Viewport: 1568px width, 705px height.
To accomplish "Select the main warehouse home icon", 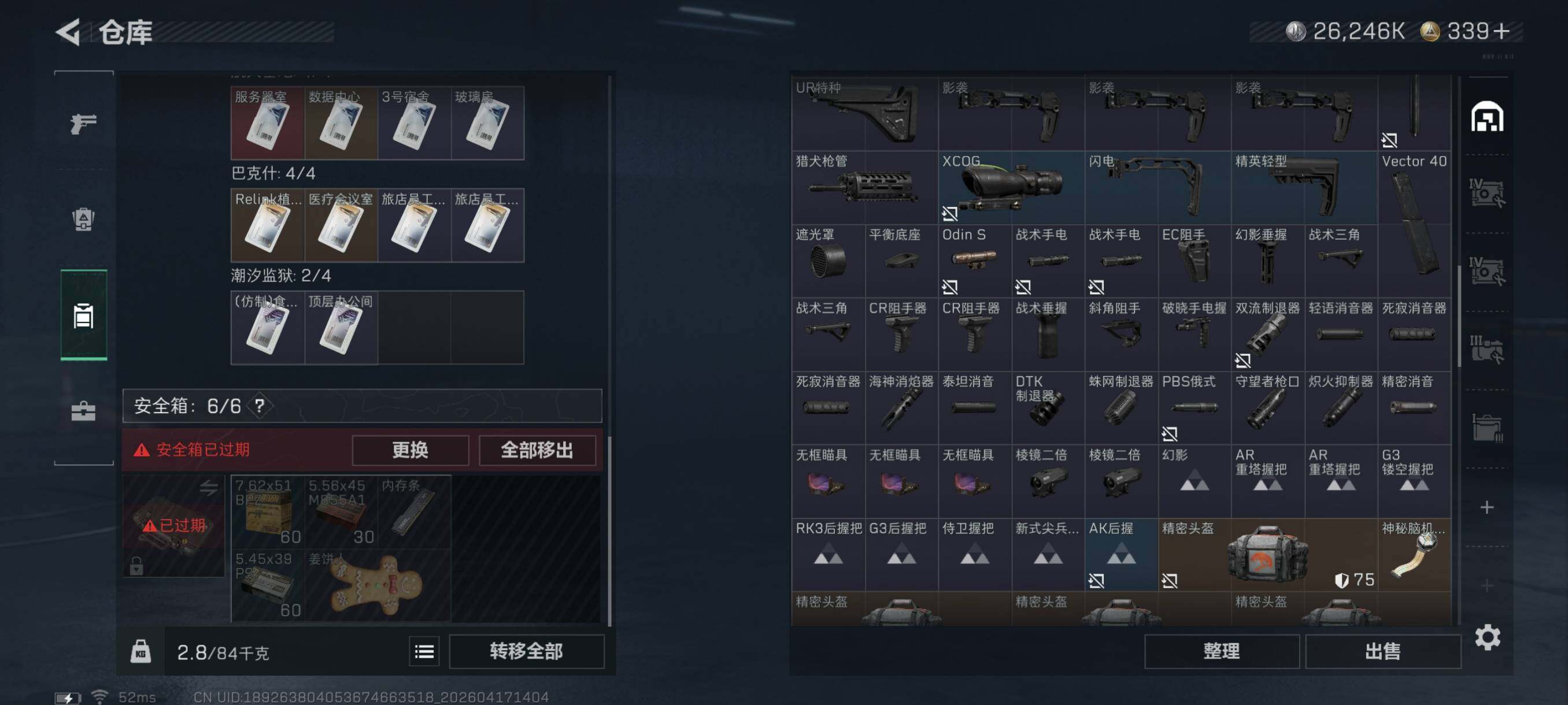I will [1487, 117].
